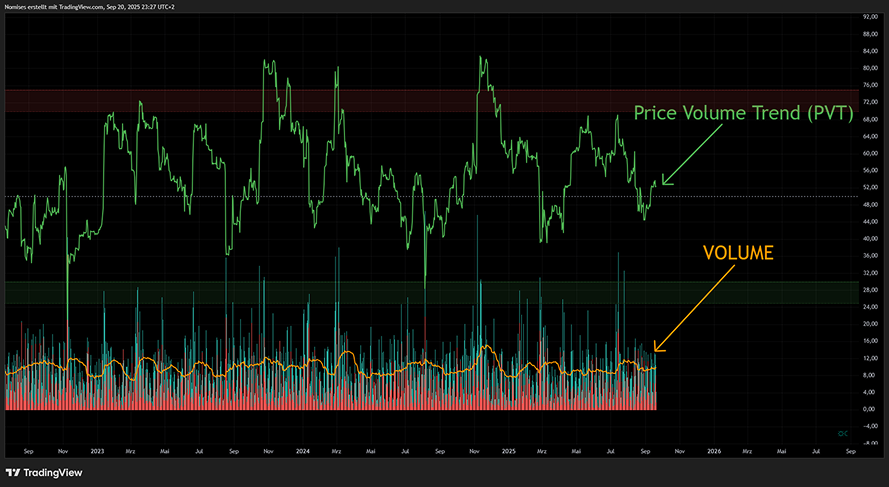
Task: Click the 2026 label on the time axis
Action: (713, 451)
